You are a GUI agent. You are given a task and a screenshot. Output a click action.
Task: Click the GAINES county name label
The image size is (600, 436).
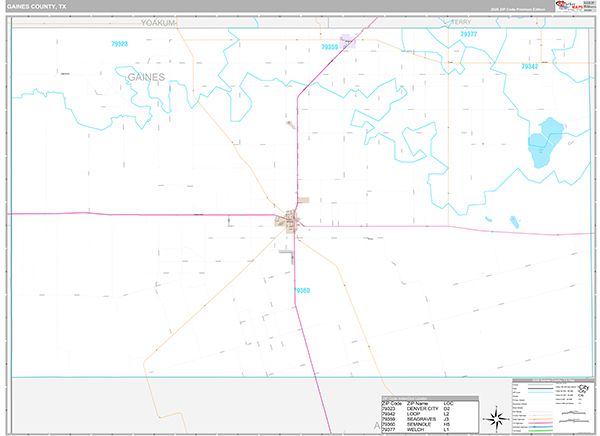pyautogui.click(x=146, y=76)
